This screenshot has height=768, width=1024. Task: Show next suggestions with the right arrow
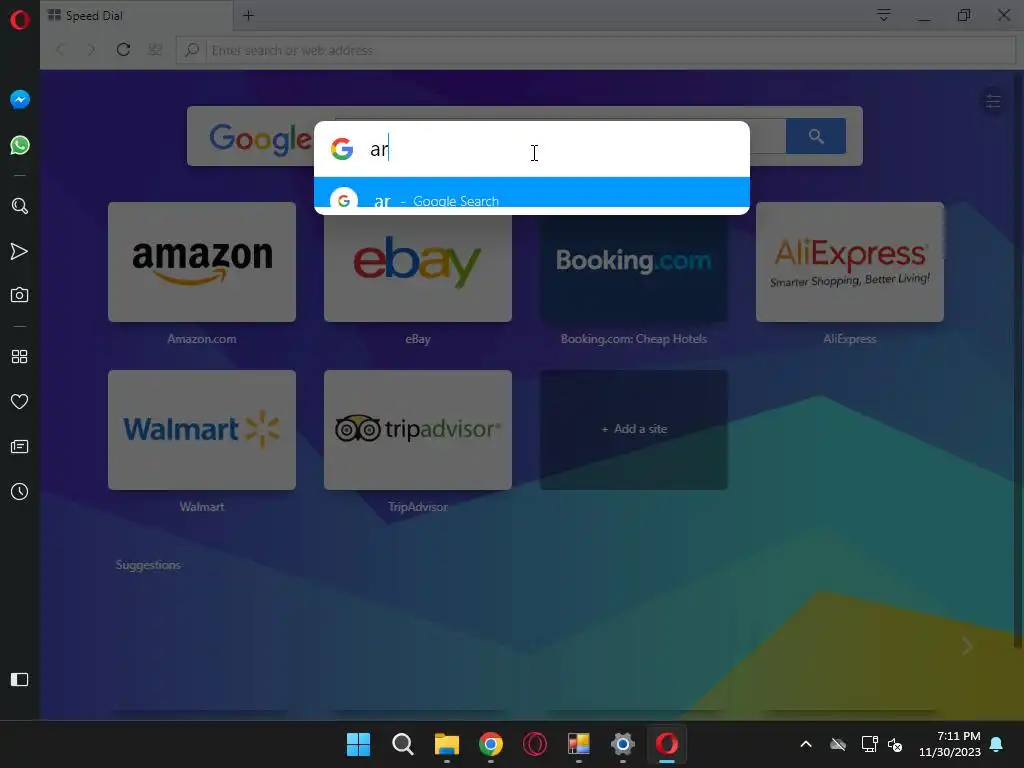[x=967, y=647]
